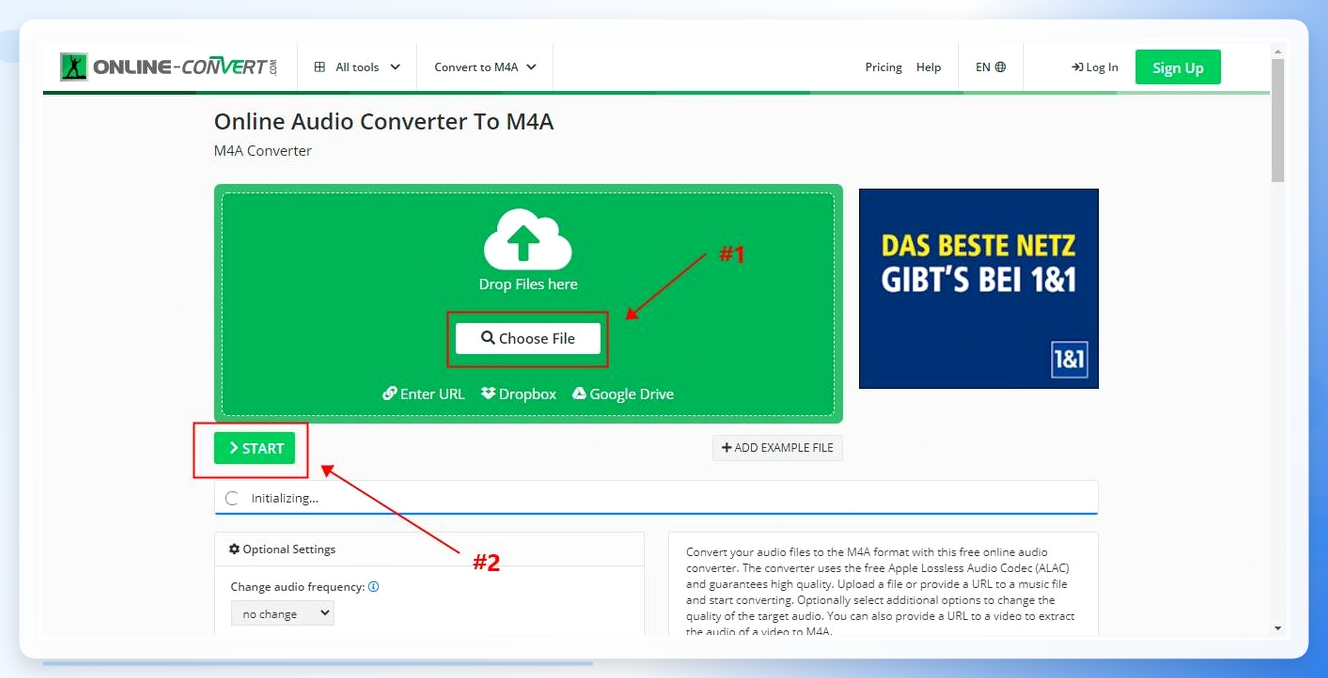This screenshot has height=678, width=1328.
Task: Start the conversion with START button
Action: tap(255, 448)
